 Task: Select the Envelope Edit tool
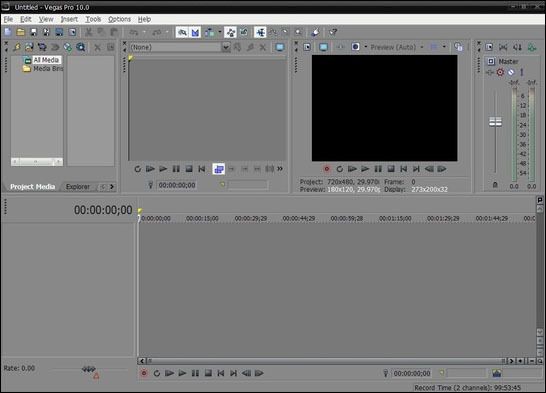click(x=273, y=32)
